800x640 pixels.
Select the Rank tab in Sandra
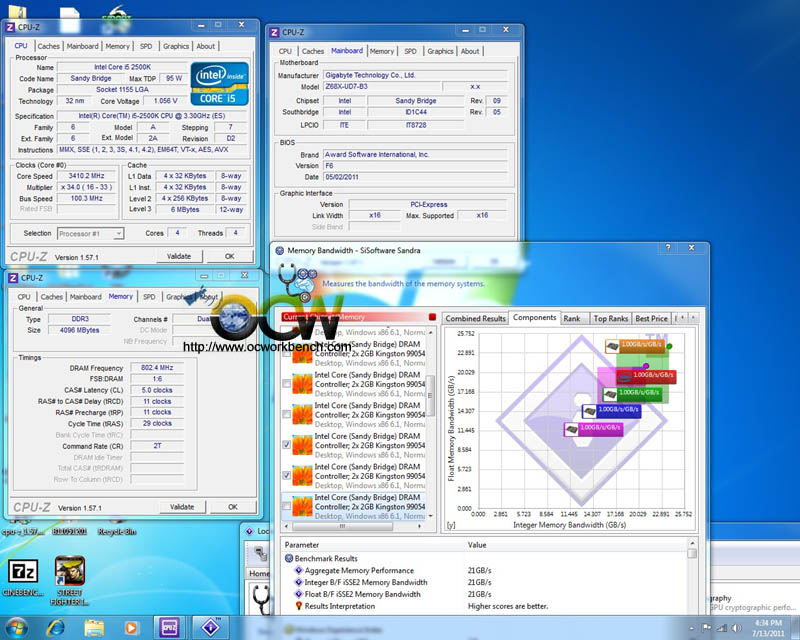coord(572,318)
